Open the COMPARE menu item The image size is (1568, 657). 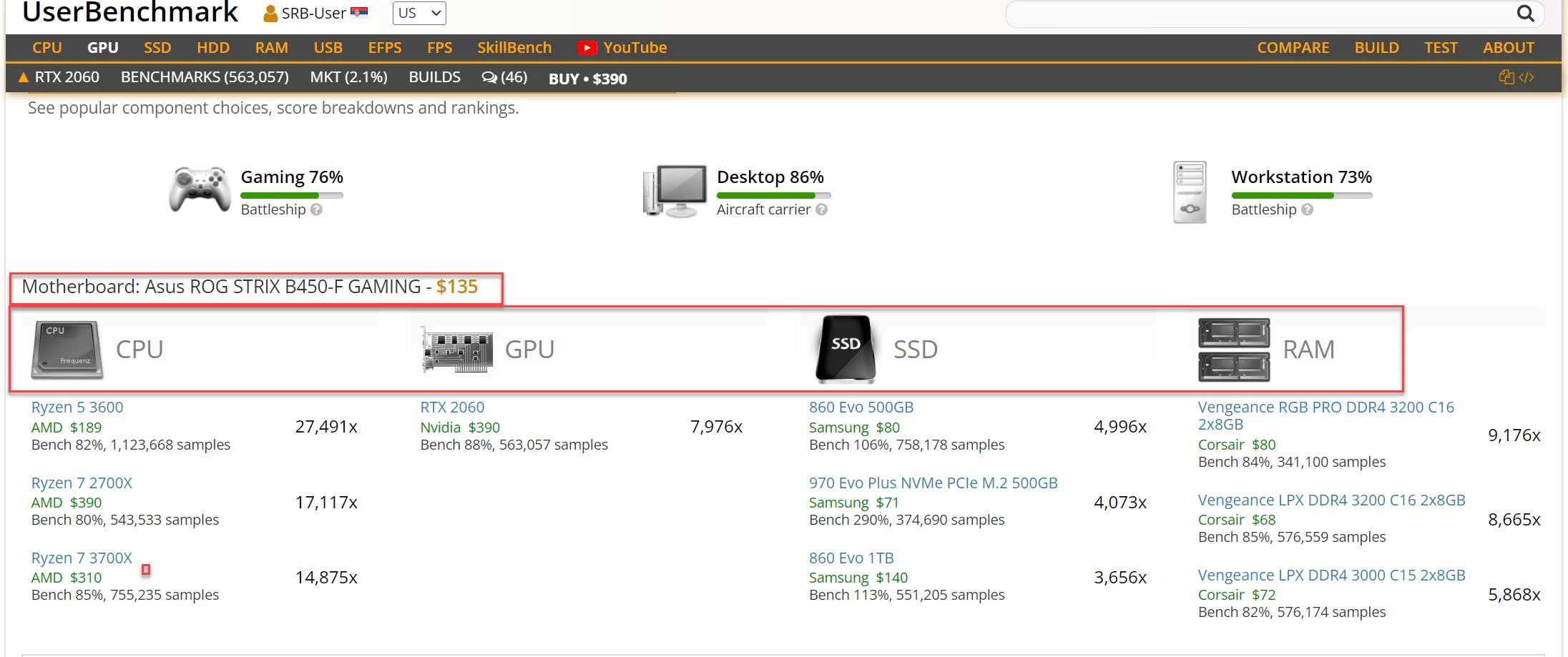[1293, 48]
